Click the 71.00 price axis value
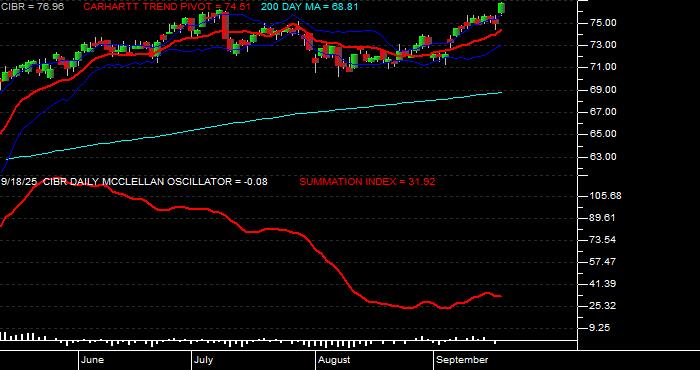This screenshot has width=700, height=370. click(604, 67)
